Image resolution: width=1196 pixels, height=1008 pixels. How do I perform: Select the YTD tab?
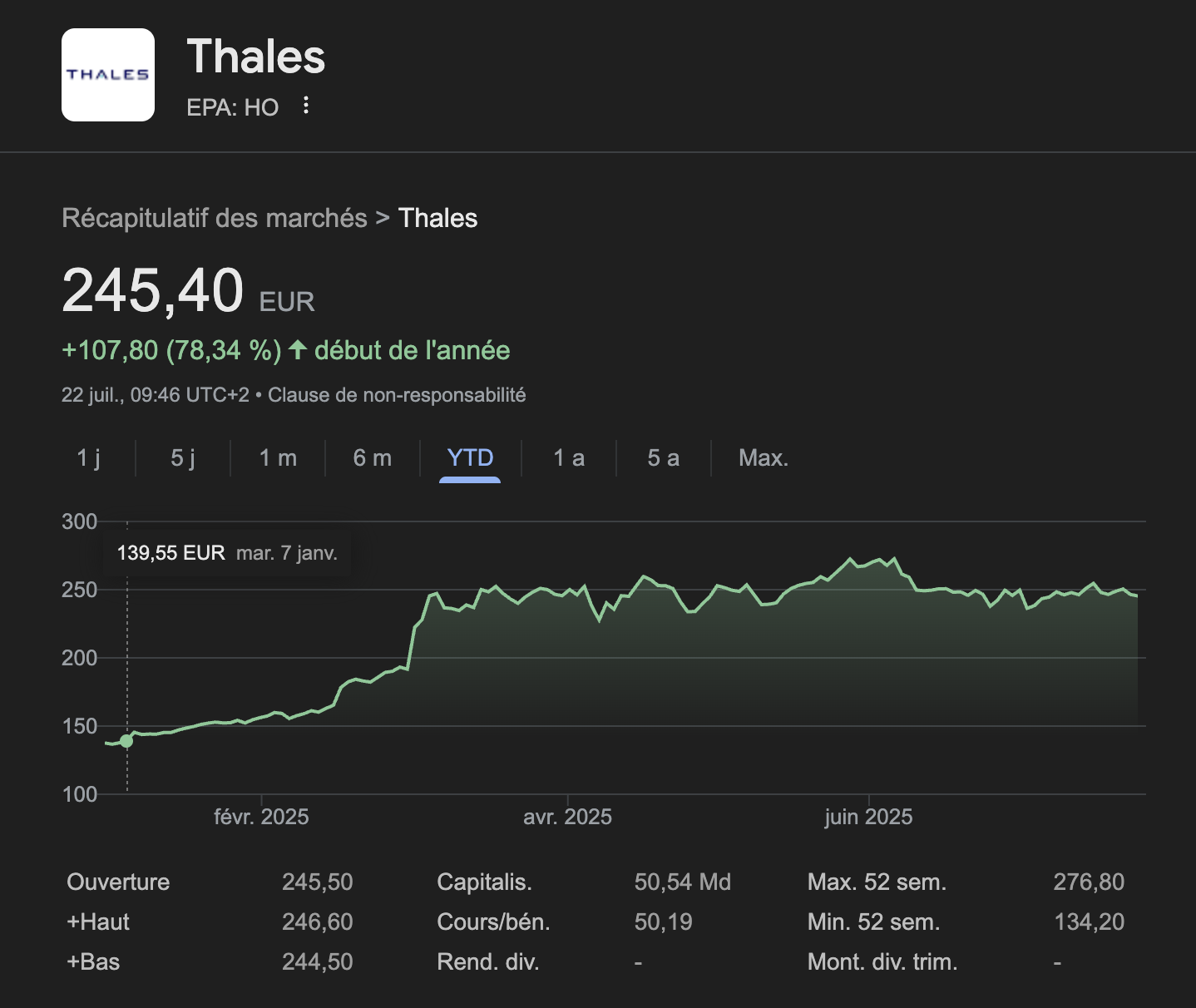point(470,458)
